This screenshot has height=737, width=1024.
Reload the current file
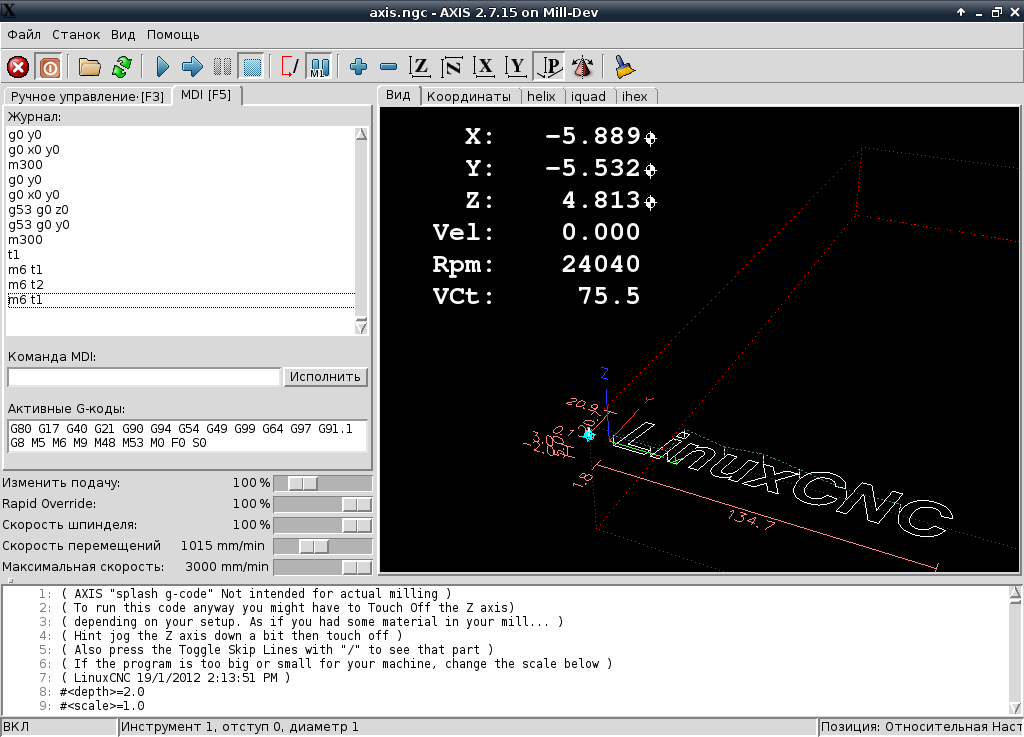coord(121,67)
